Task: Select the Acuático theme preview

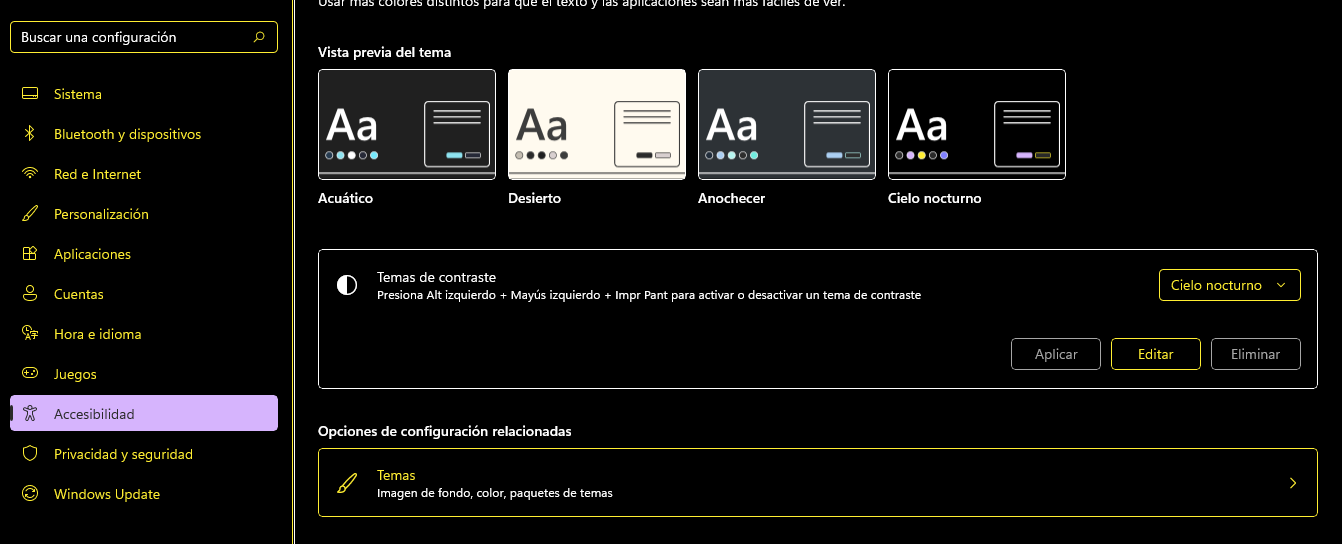Action: coord(407,124)
